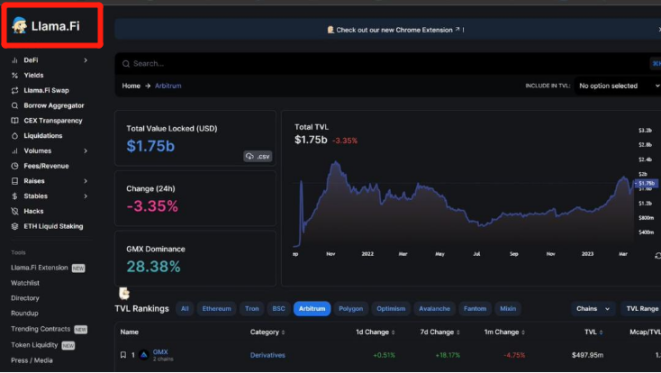Click the Raises book icon
Viewport: 661px width, 373px height.
[15, 181]
